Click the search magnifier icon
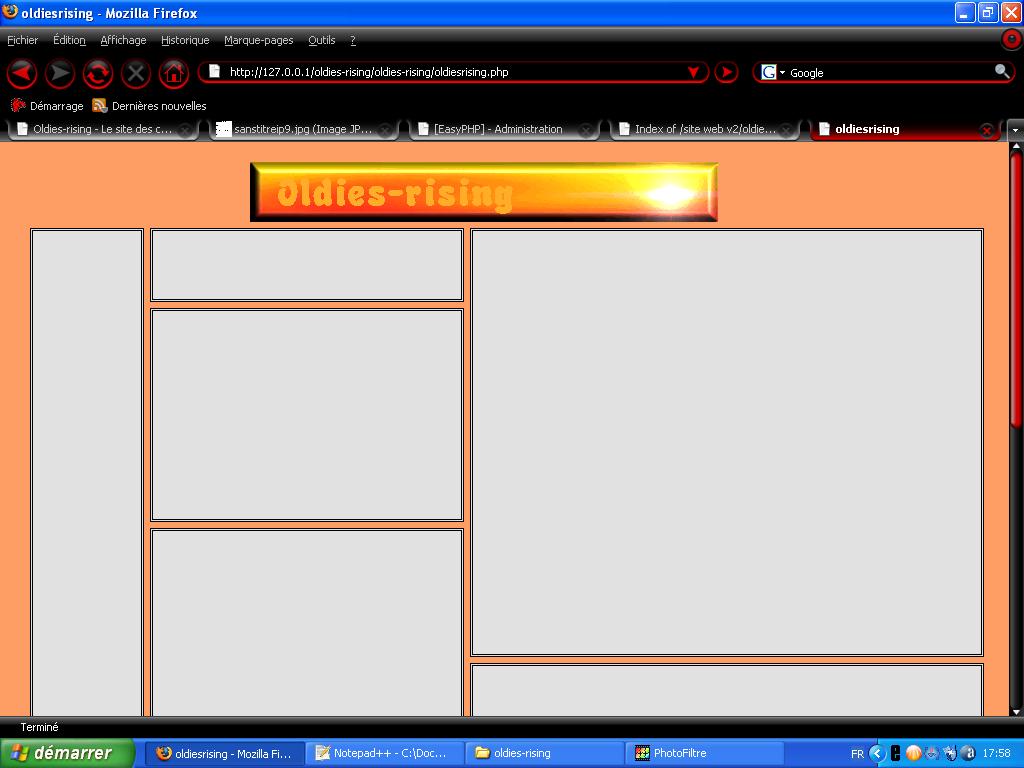Screen dimensions: 1024x768 1001,72
